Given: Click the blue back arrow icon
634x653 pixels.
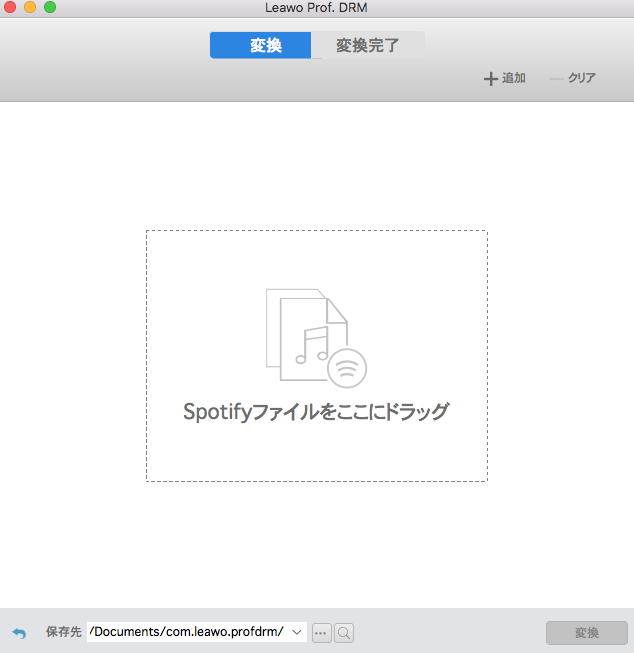Looking at the screenshot, I should [x=19, y=633].
